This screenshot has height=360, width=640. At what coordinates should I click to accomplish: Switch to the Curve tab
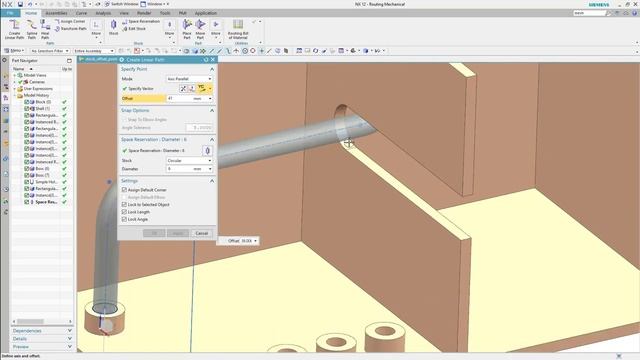point(81,13)
